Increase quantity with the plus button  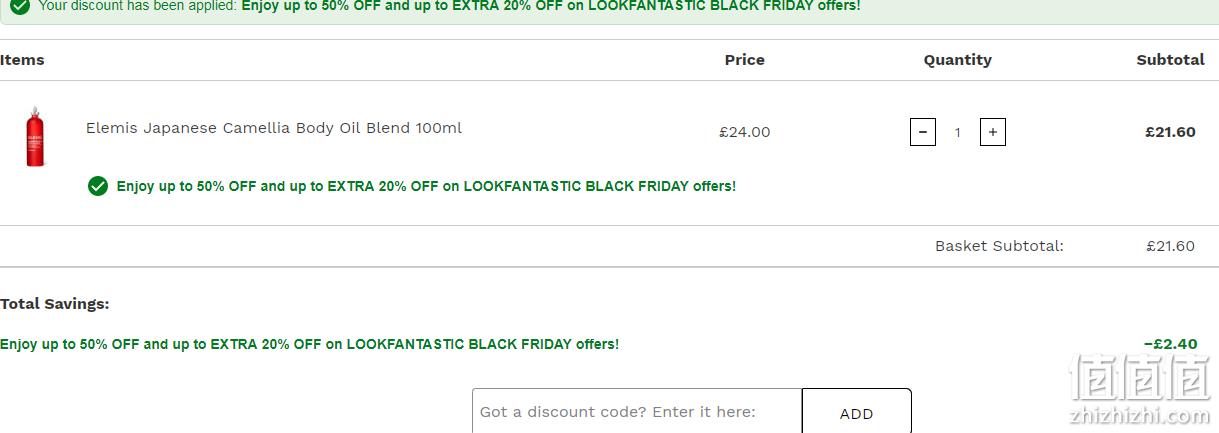point(992,132)
